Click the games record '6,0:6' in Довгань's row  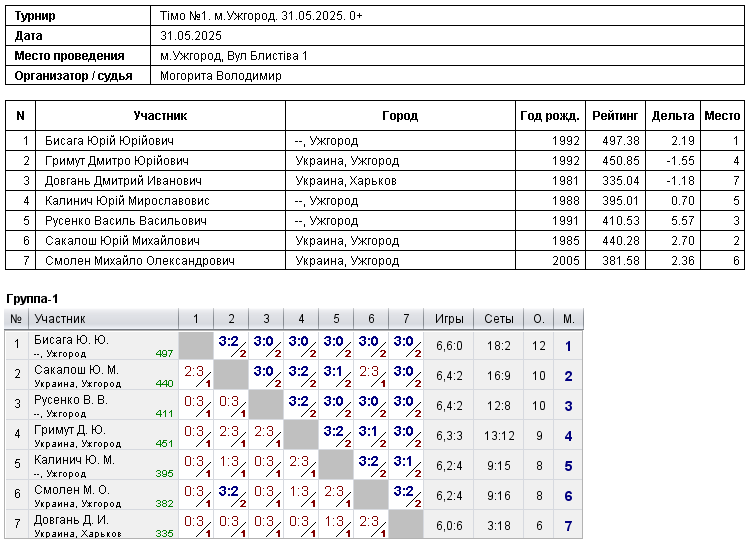pyautogui.click(x=449, y=526)
